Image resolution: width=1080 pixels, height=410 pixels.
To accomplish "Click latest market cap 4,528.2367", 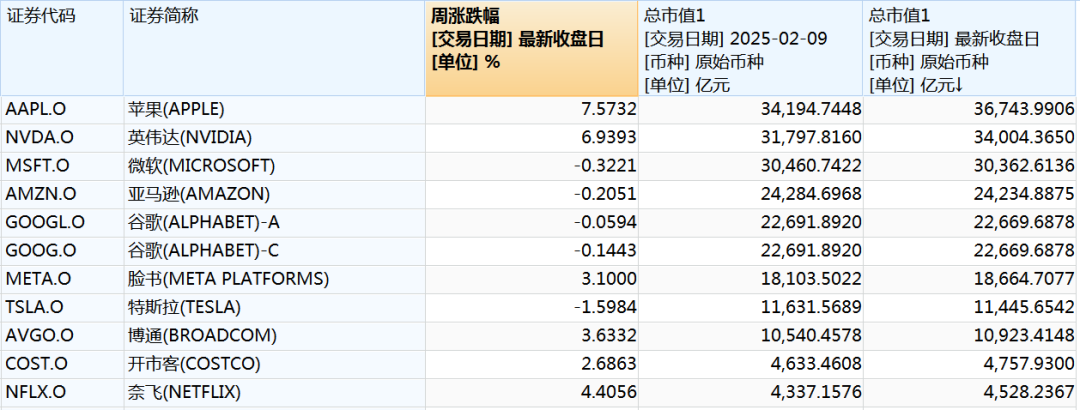I will [x=1029, y=392].
